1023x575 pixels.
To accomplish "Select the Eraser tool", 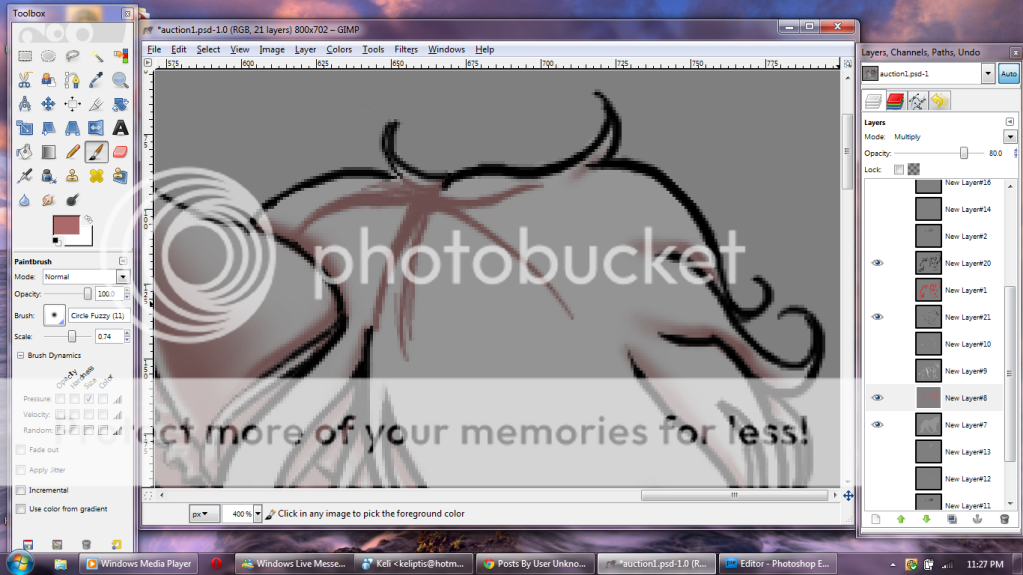I will (121, 151).
